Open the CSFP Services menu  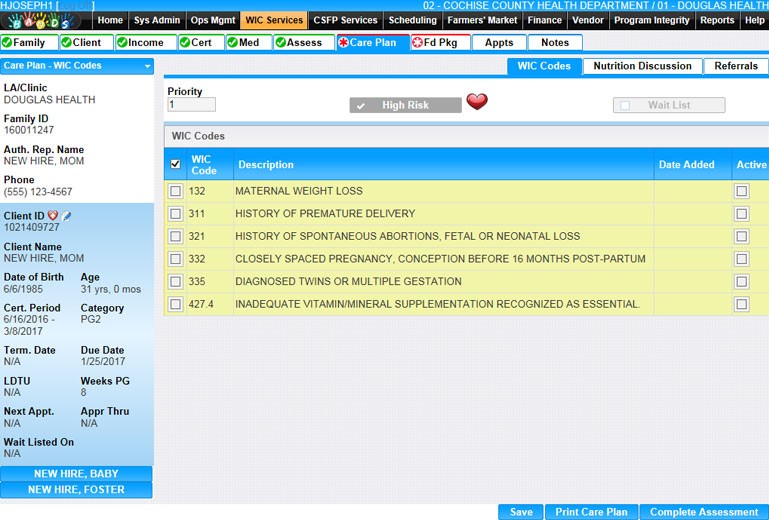click(346, 20)
